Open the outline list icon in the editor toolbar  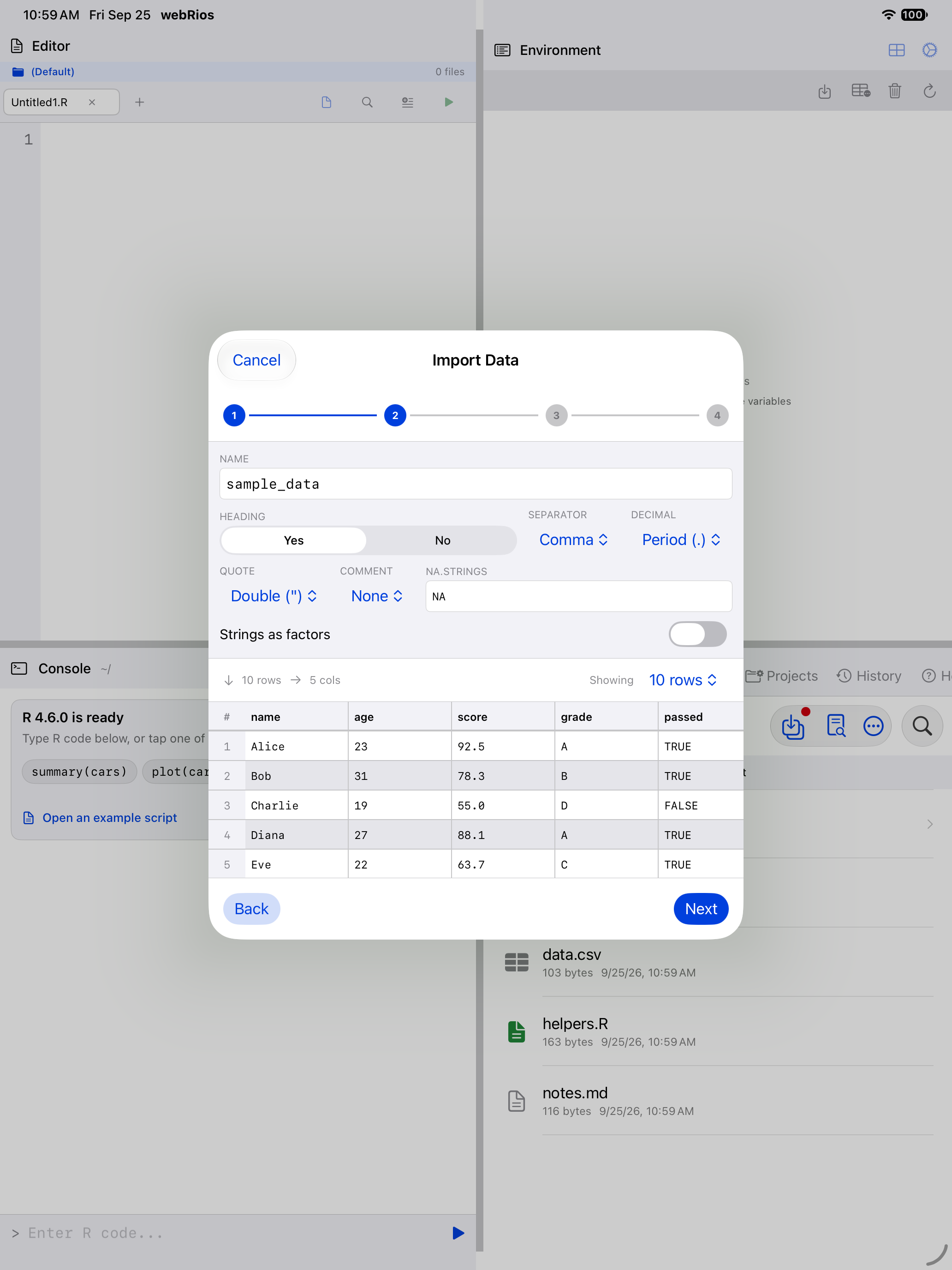click(407, 102)
